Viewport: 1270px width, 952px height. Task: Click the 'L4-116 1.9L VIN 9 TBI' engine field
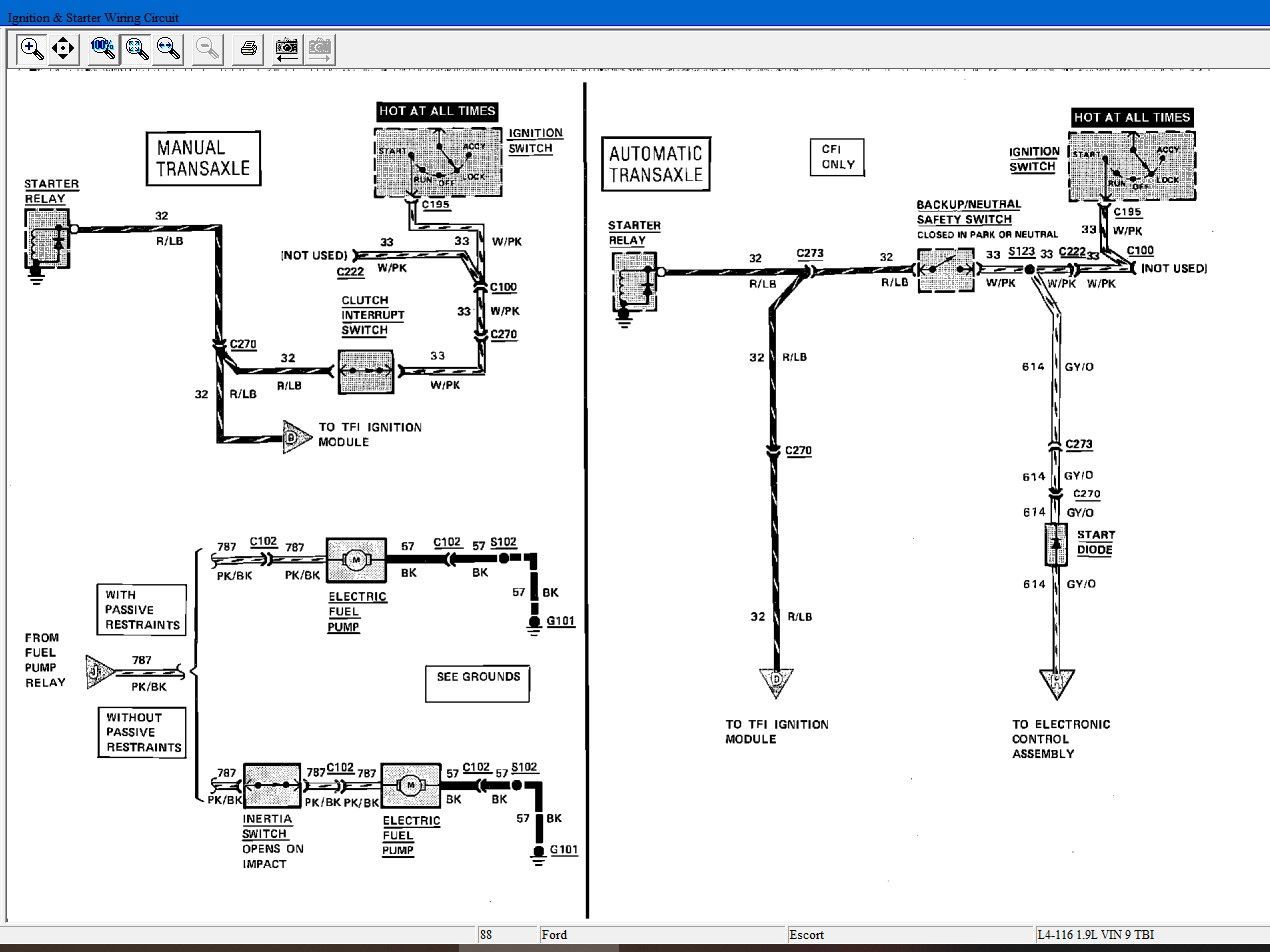[1150, 935]
